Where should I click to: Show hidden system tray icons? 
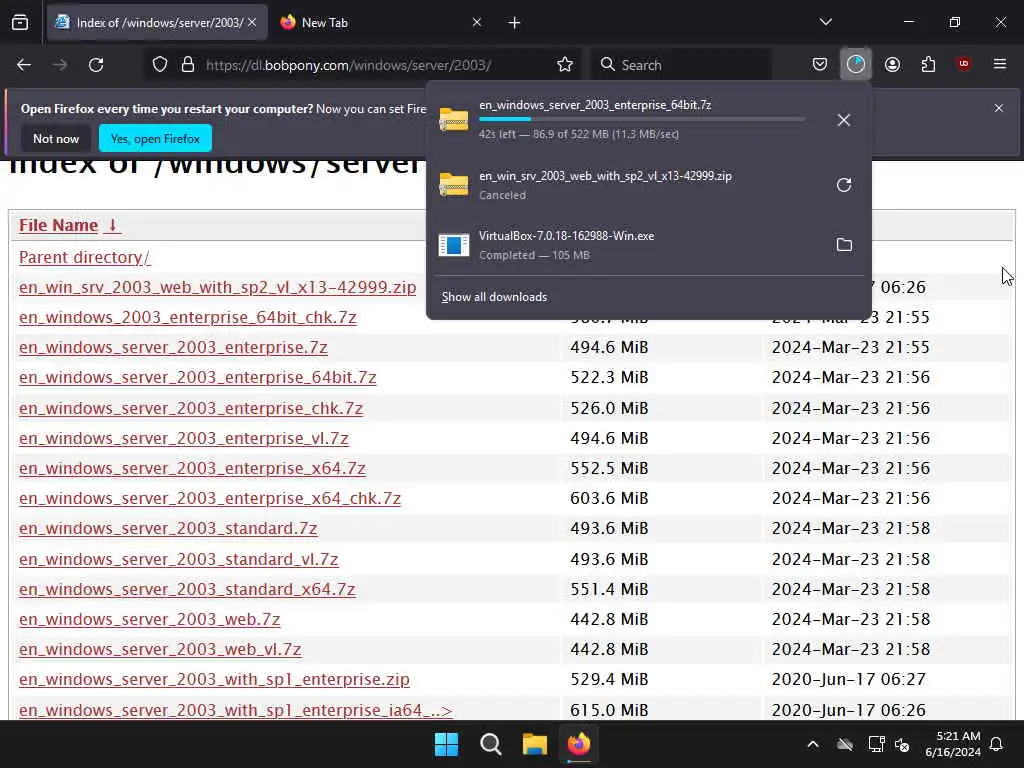[813, 744]
